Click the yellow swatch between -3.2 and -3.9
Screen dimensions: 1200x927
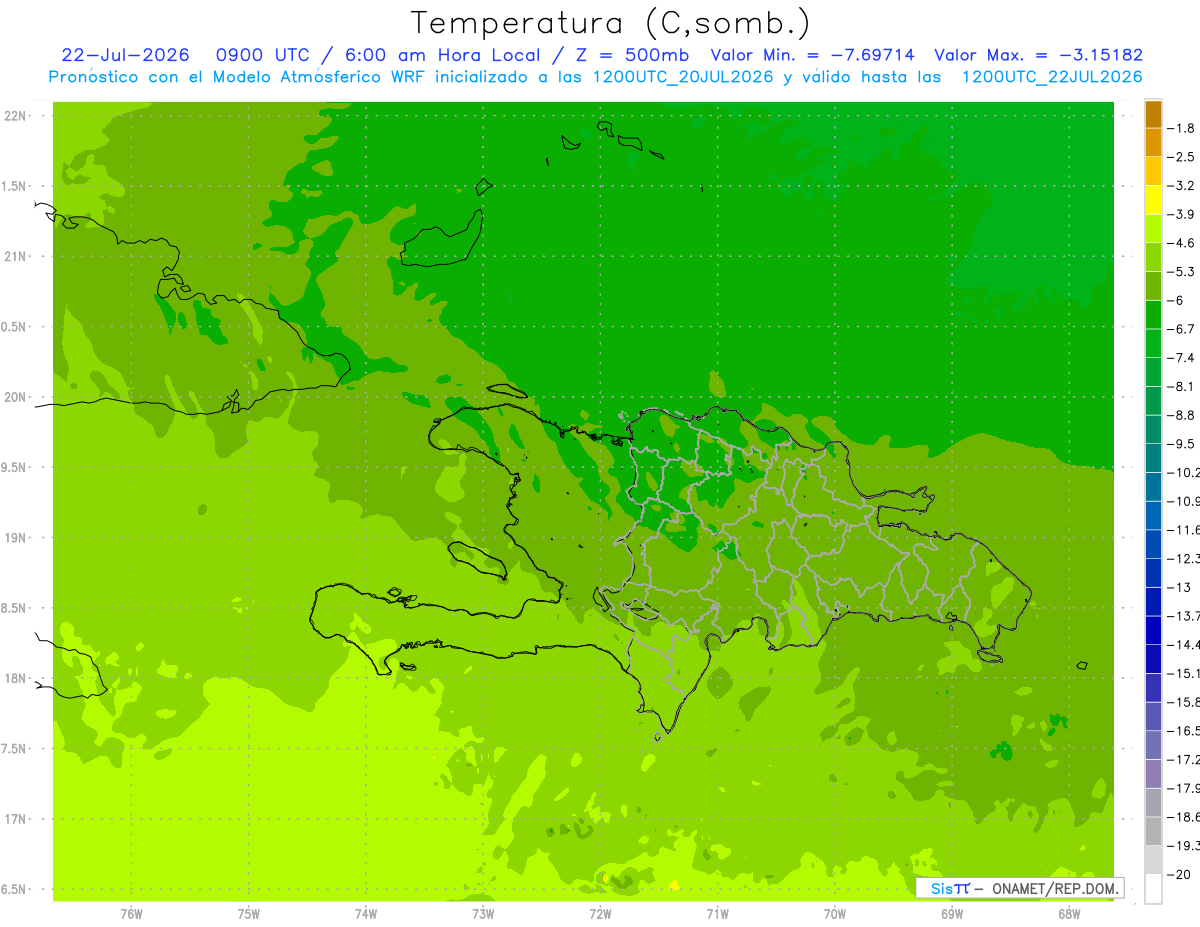pyautogui.click(x=1153, y=200)
